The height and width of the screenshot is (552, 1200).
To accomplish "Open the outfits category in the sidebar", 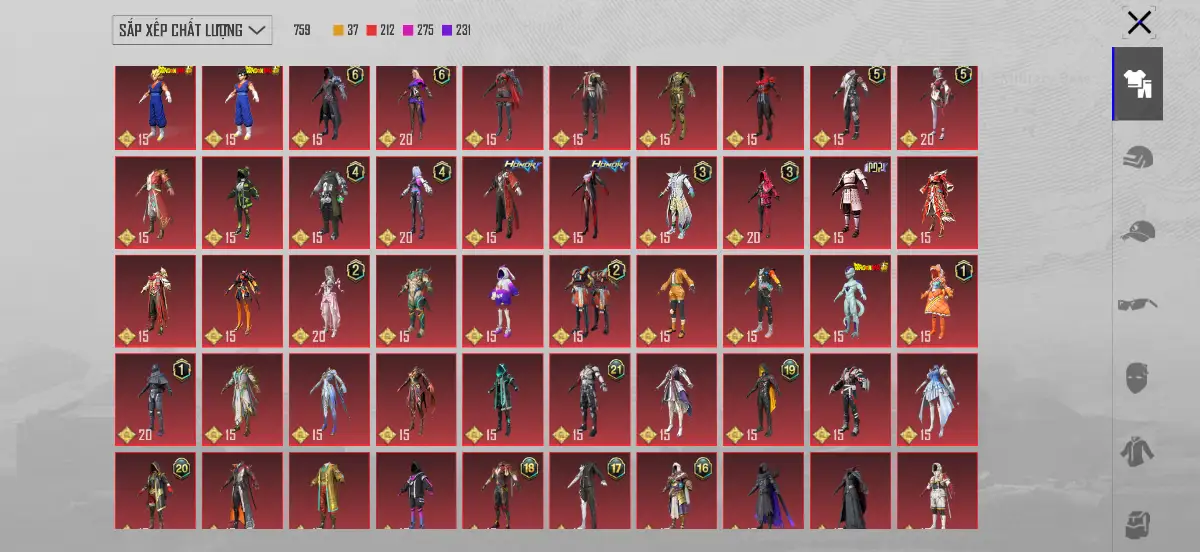I will point(1138,84).
